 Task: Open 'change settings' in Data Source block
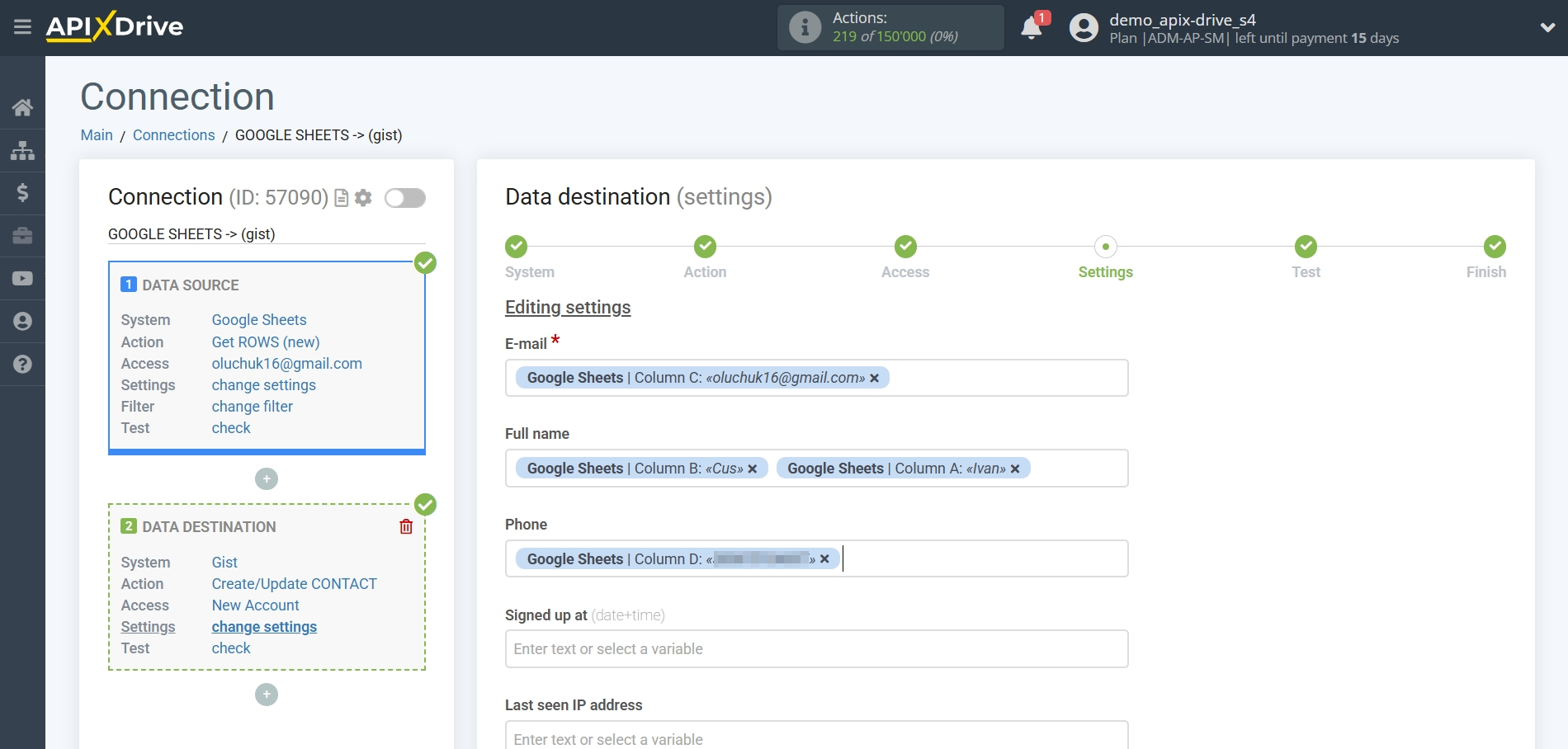click(x=263, y=384)
